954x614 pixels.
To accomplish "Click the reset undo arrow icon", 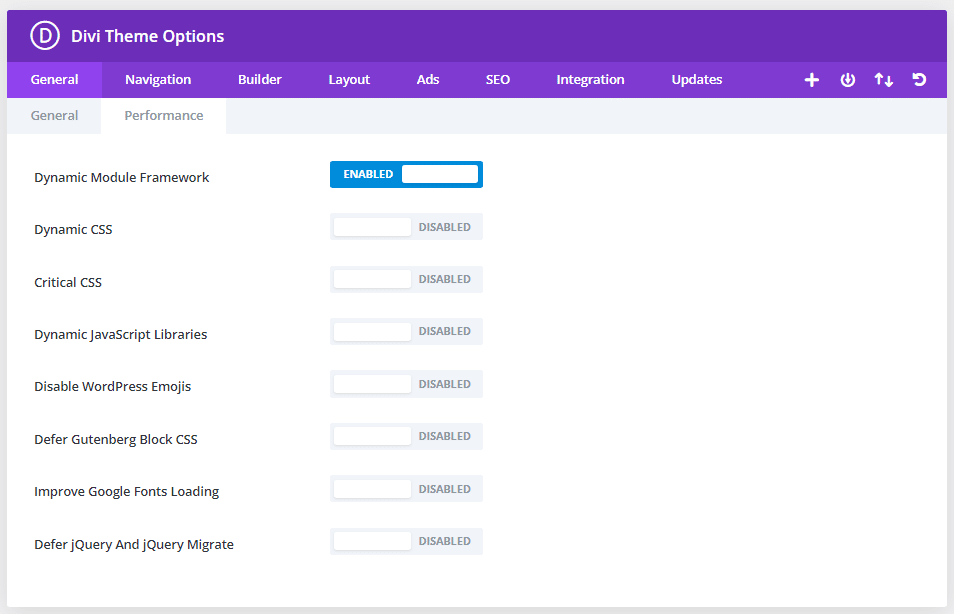I will pos(919,80).
